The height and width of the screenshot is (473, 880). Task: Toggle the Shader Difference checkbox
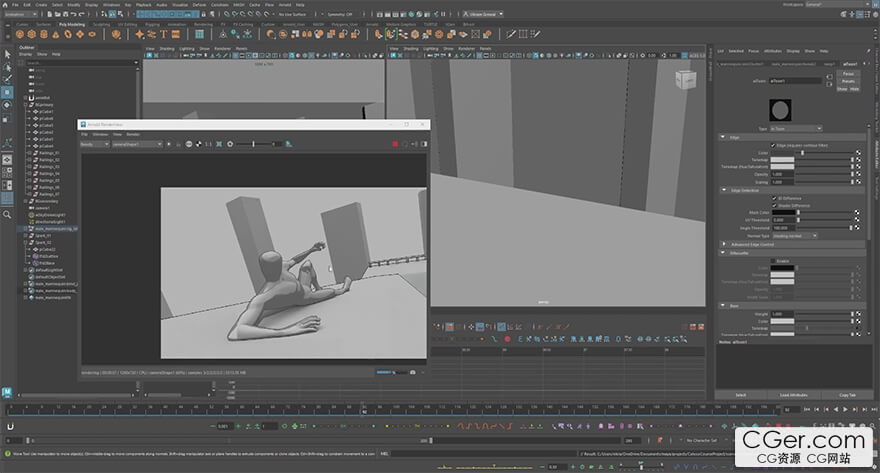(773, 206)
